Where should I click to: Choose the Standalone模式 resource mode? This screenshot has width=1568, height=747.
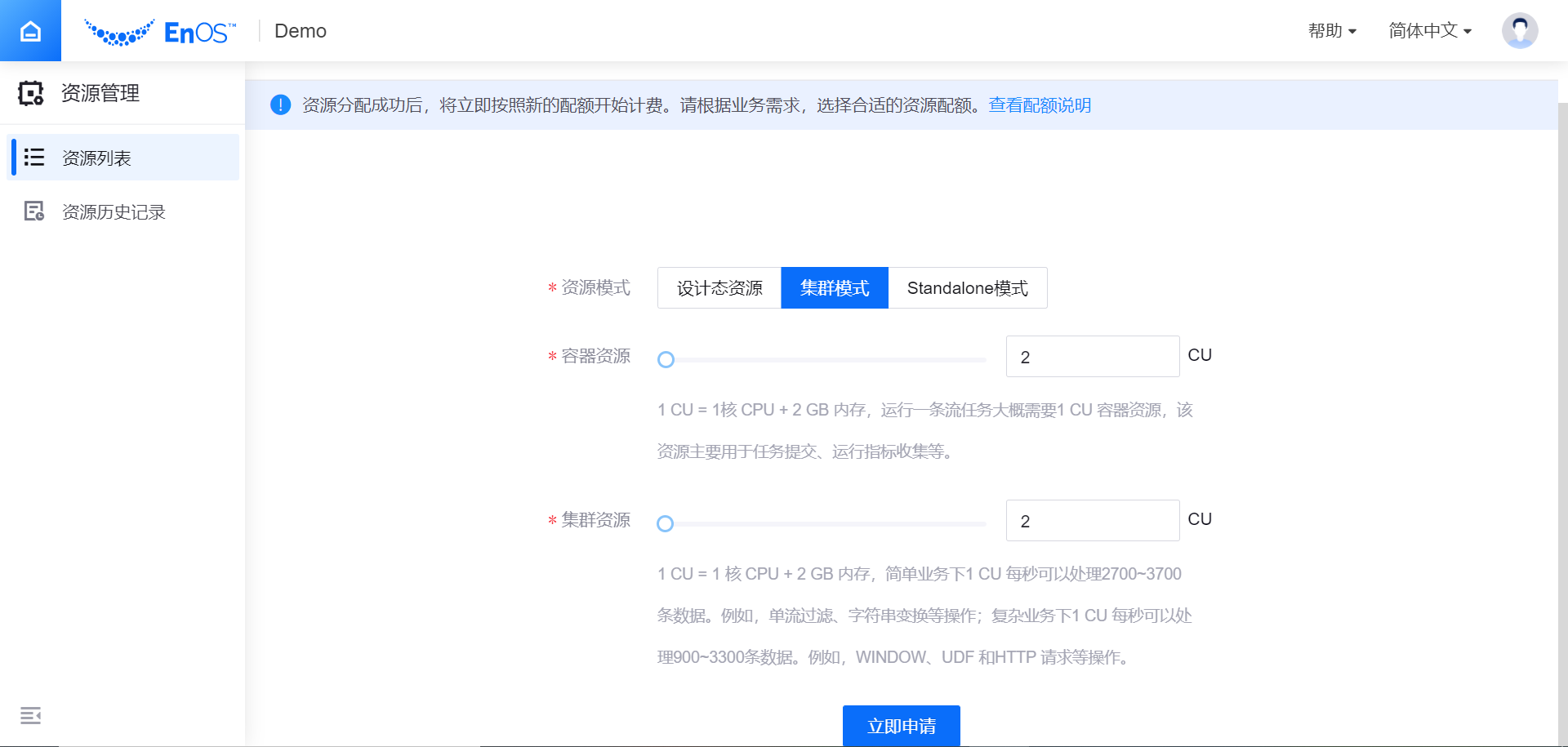tap(968, 288)
